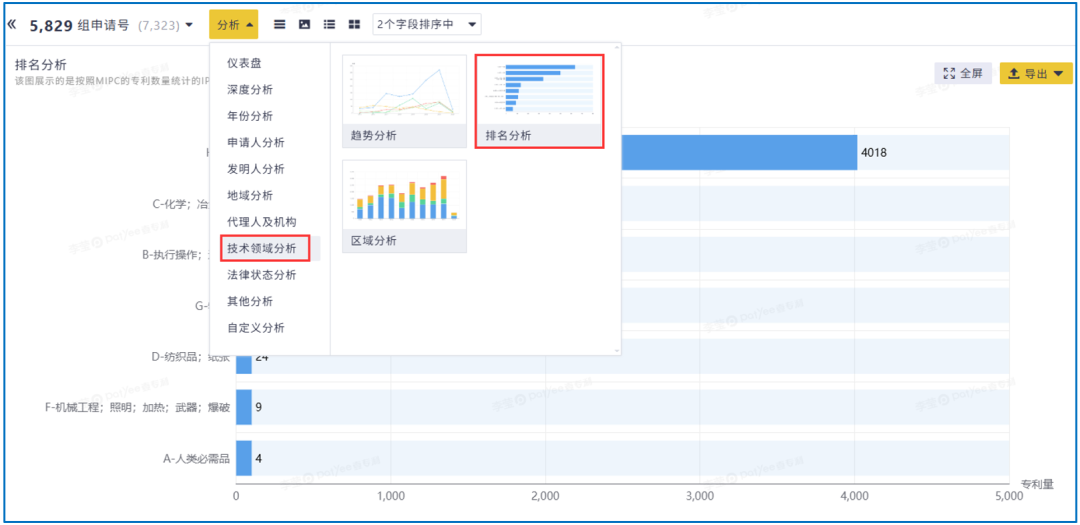Switch to image view icon
Viewport: 1080px width, 525px height.
(x=304, y=24)
